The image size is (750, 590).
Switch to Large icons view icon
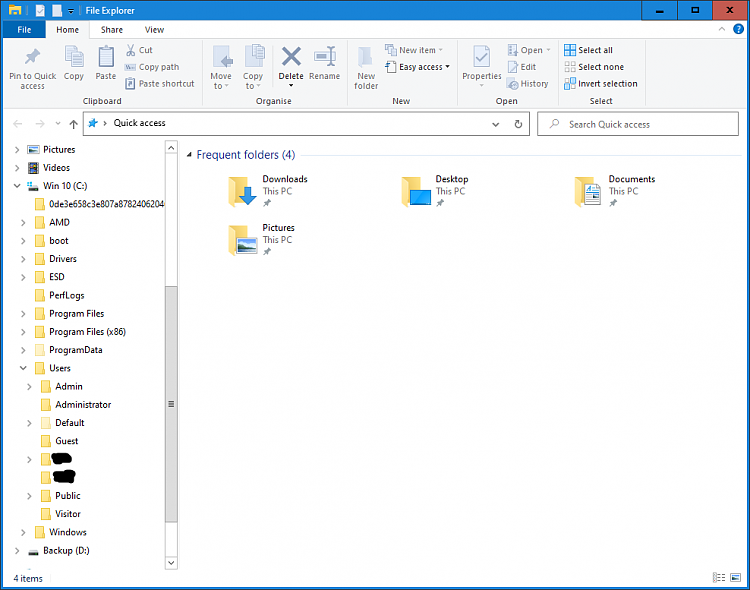736,578
